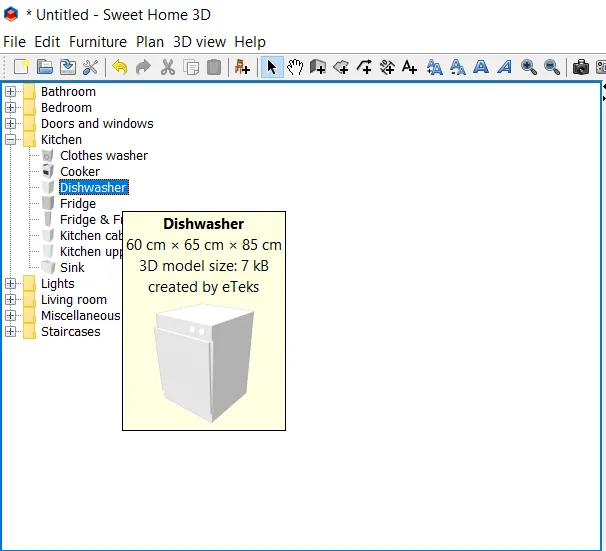Expand Doors and windows category
Screen dimensions: 606x551
[10, 124]
